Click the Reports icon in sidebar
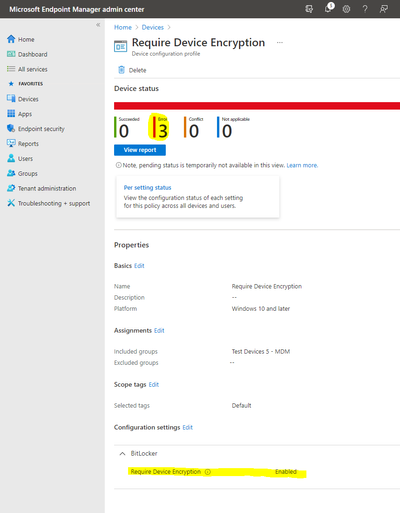This screenshot has height=513, width=400. (11, 143)
